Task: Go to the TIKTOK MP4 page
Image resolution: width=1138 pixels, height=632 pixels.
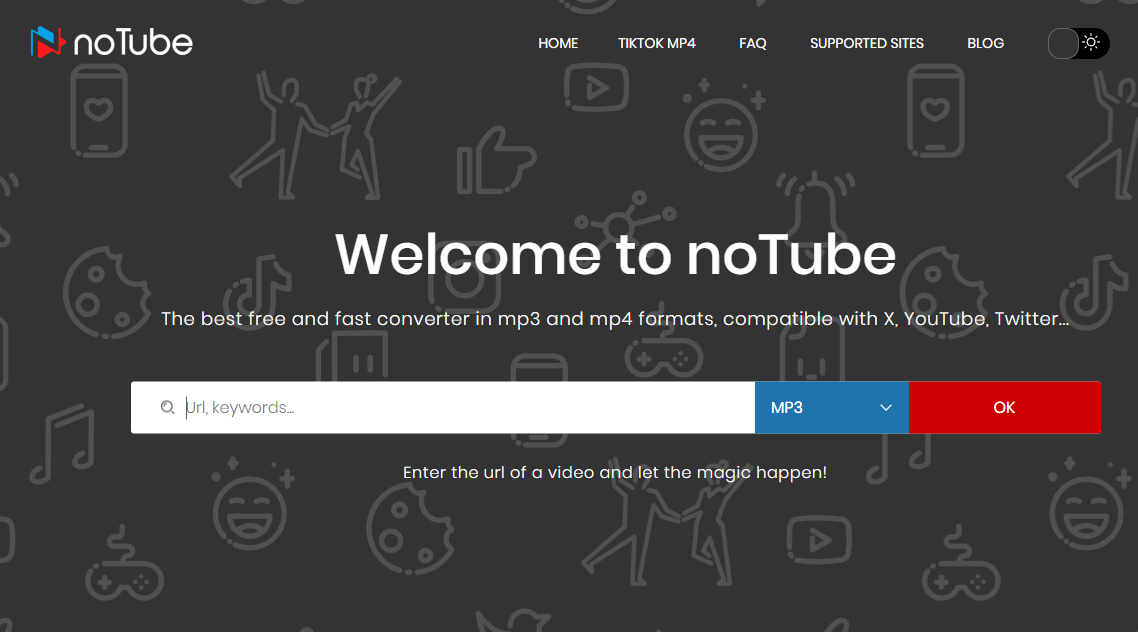Action: [656, 44]
